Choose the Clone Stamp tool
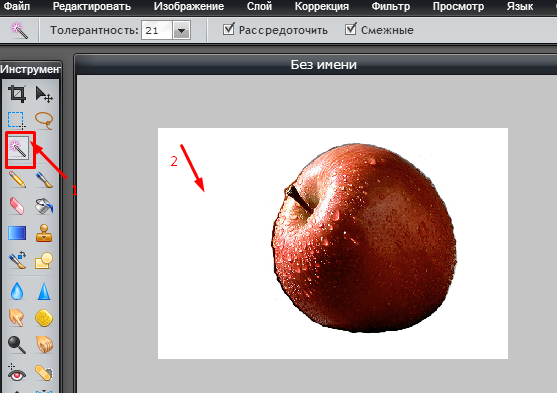557x393 pixels. point(44,233)
